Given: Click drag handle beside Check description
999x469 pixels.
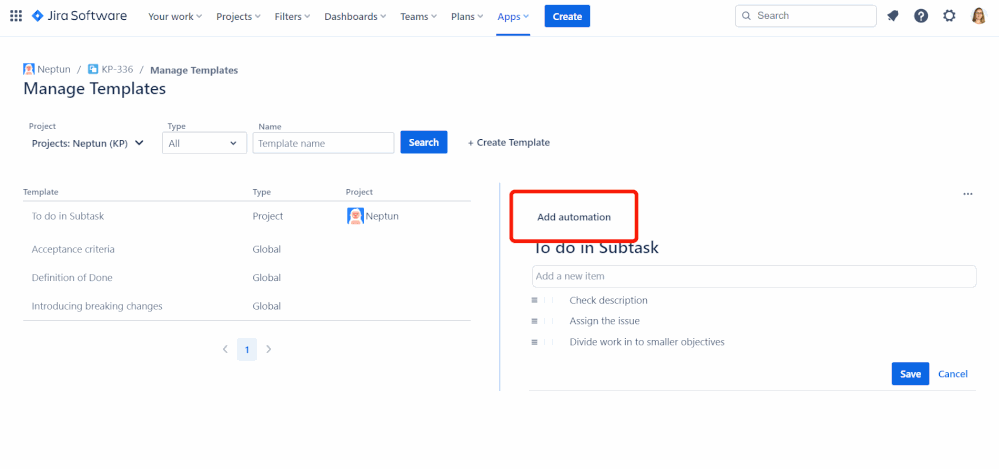Looking at the screenshot, I should pos(535,300).
